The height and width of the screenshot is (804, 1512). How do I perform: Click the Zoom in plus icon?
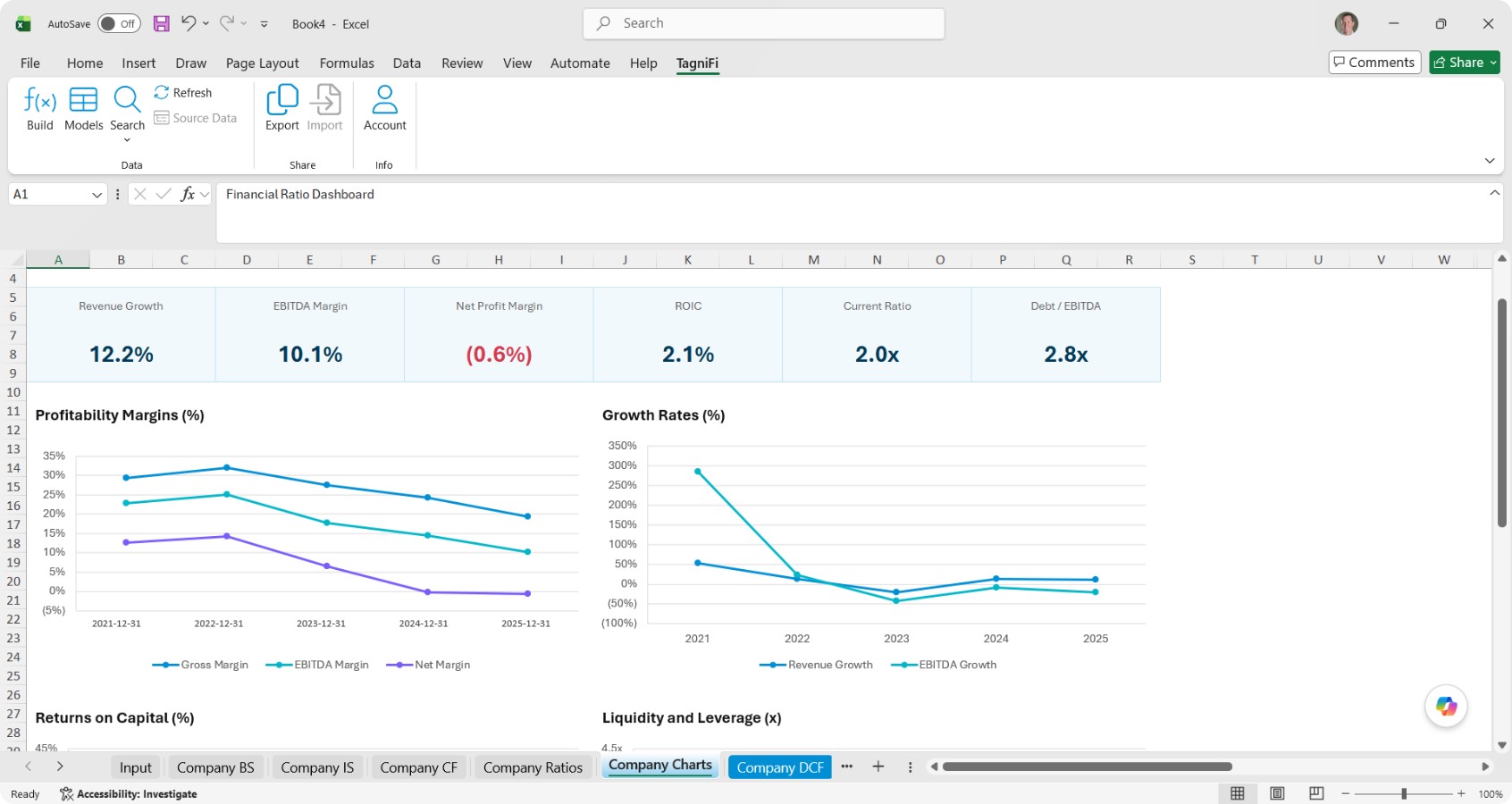pyautogui.click(x=1461, y=793)
